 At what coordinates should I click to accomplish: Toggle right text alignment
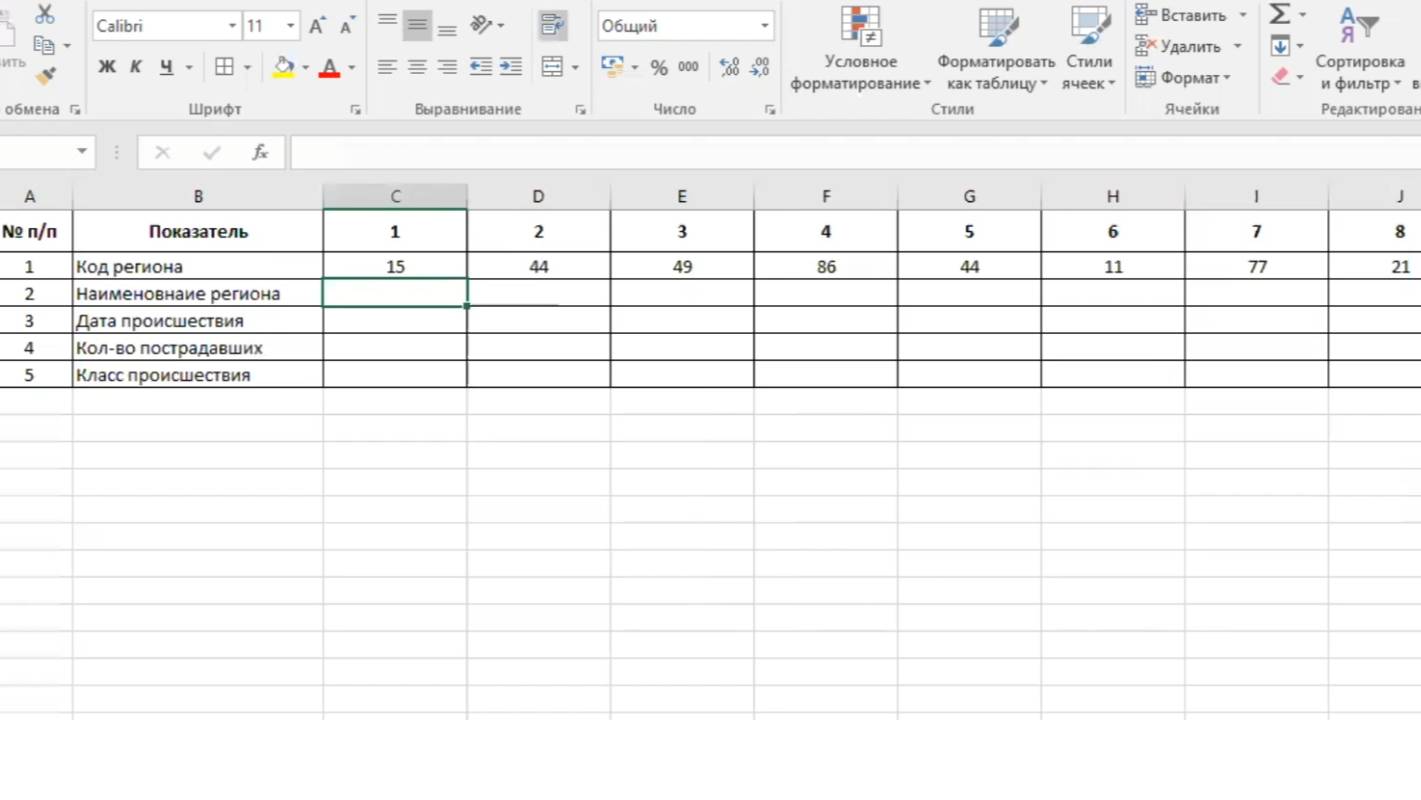[447, 67]
